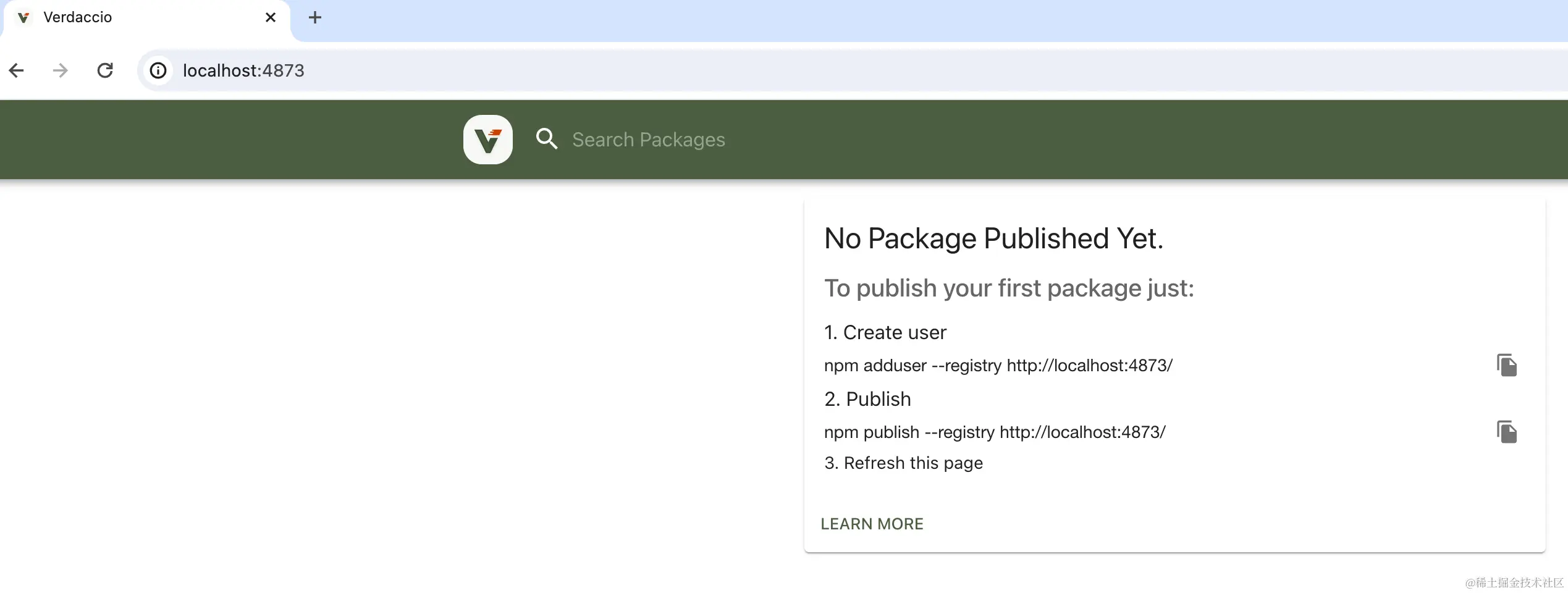Click the Verdaccio logo in the header
This screenshot has height=593, width=1568.
(487, 140)
